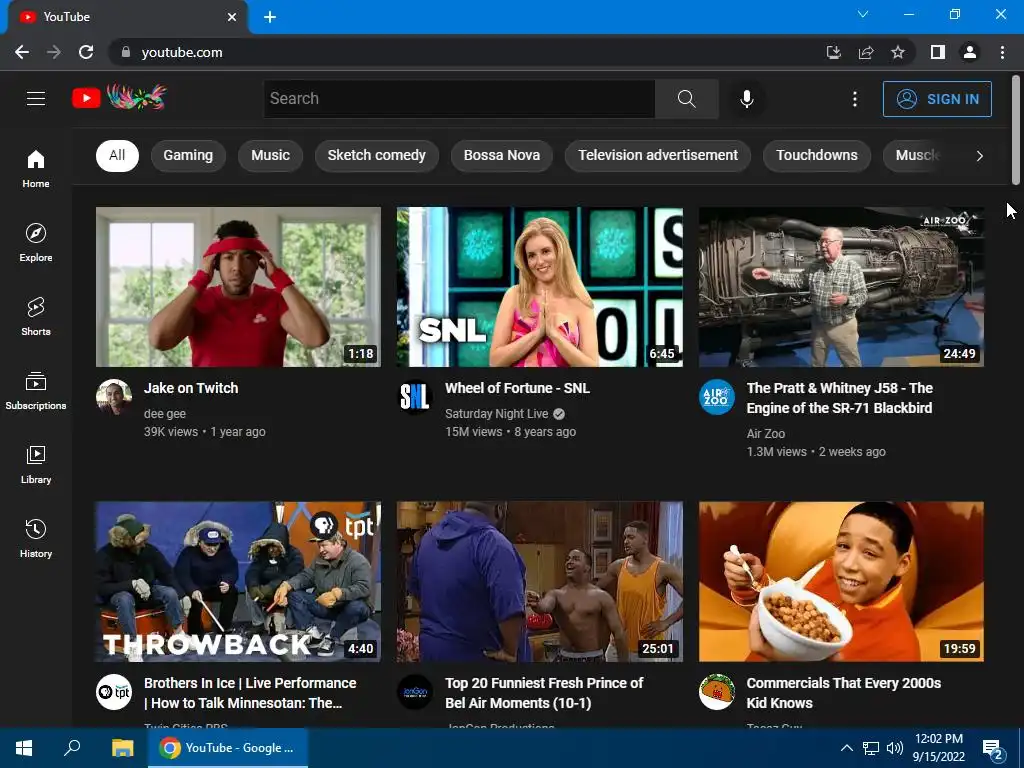Screen dimensions: 1024x768
Task: Click the Air Zoo channel avatar
Action: tap(716, 396)
